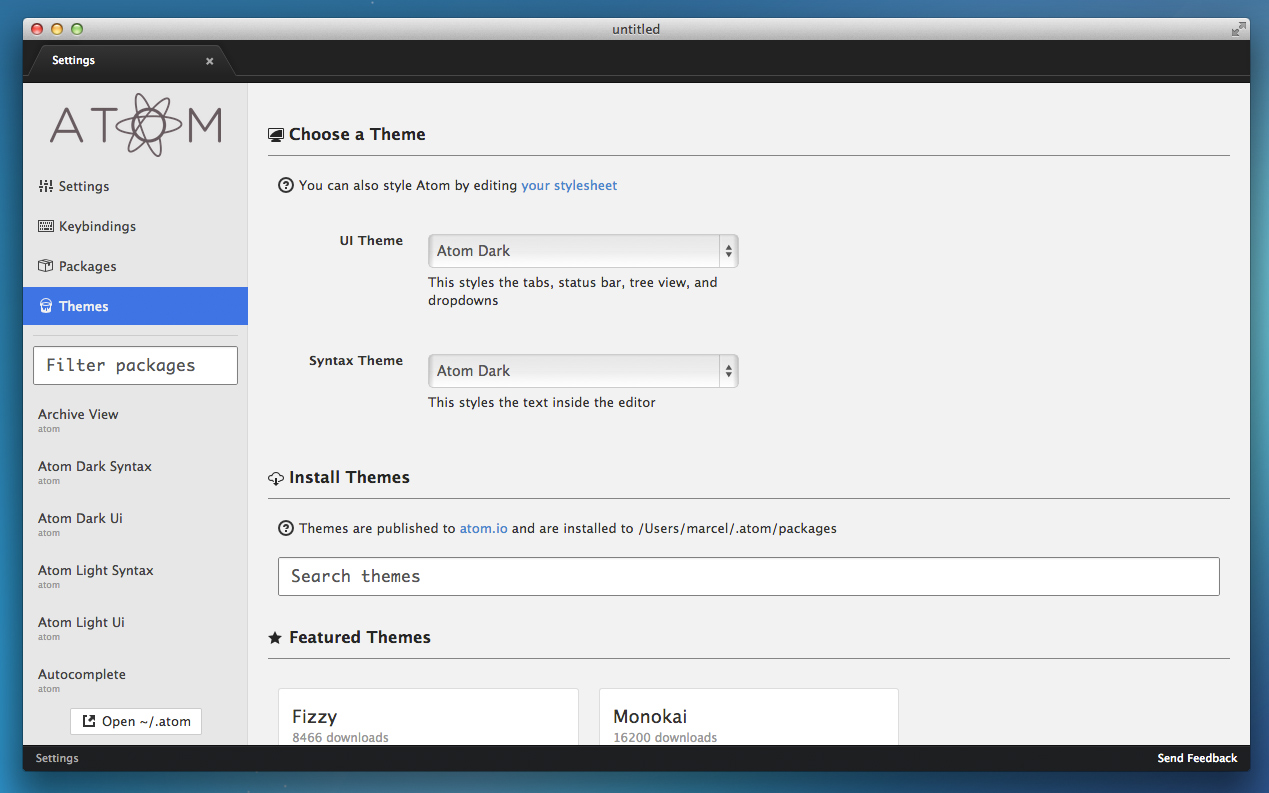This screenshot has width=1269, height=793.
Task: Toggle fullscreen with the window corner arrows icon
Action: pos(1239,29)
